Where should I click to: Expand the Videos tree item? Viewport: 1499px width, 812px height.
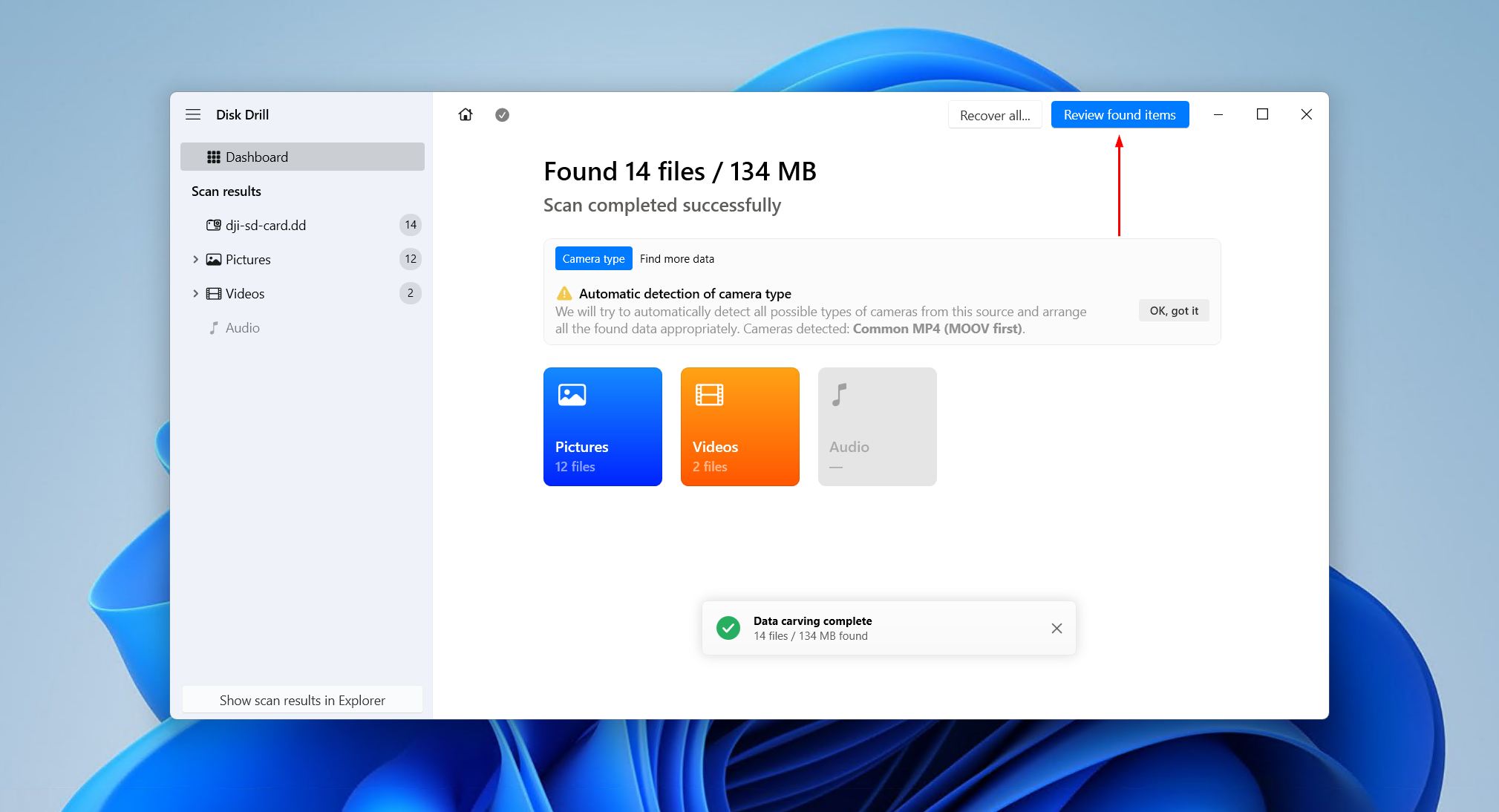[x=195, y=293]
